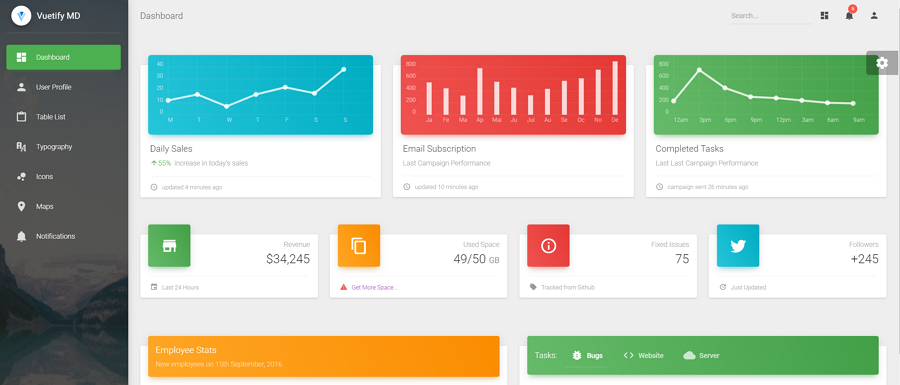Switch to the Website tasks tab
This screenshot has height=385, width=900.
(643, 356)
